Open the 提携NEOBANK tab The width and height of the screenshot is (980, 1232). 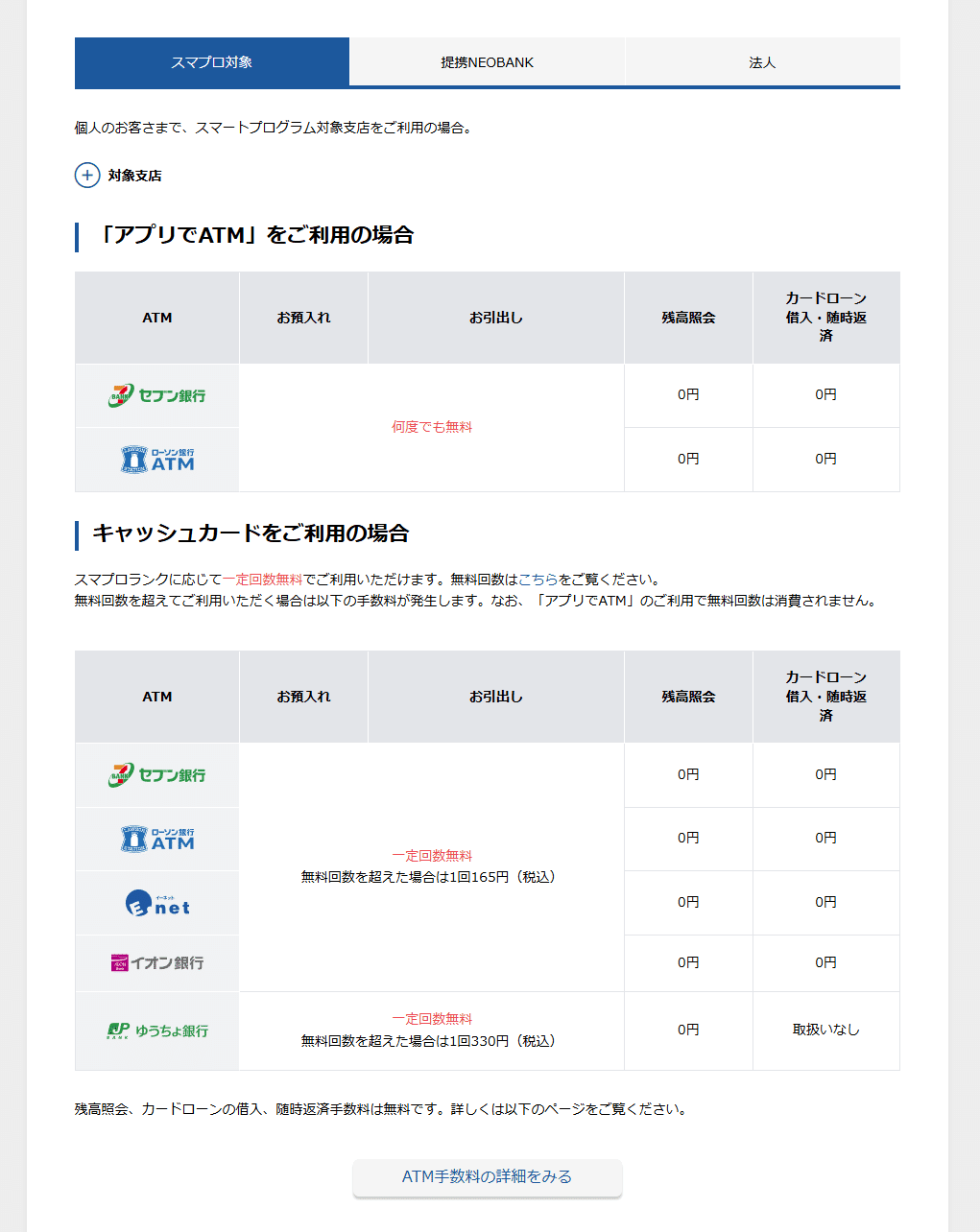[x=487, y=61]
